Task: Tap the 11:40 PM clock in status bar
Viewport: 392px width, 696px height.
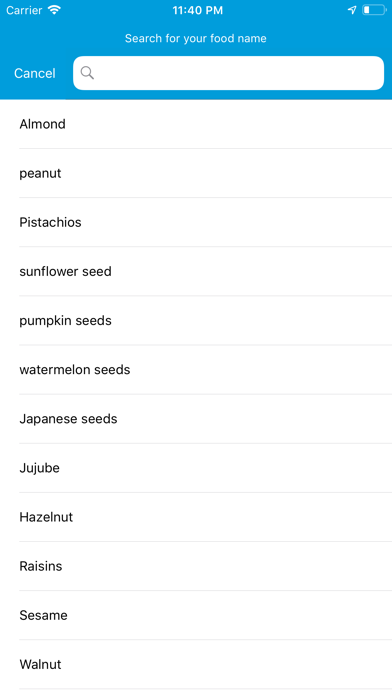Action: click(x=198, y=10)
